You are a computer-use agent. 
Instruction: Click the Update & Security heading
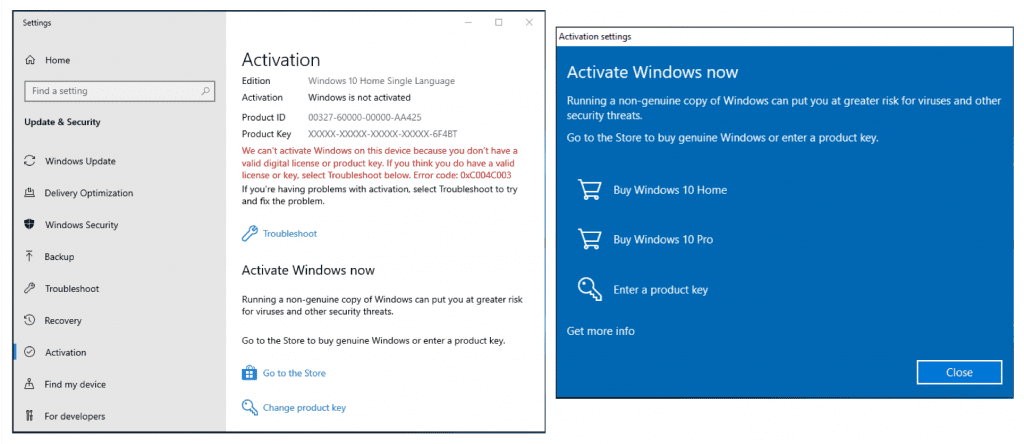tap(62, 122)
